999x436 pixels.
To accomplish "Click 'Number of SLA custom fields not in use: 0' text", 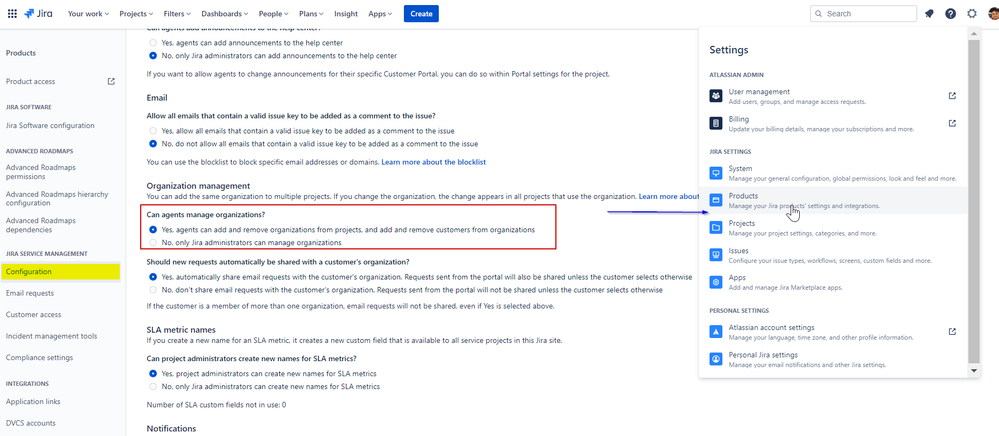I will pos(217,404).
